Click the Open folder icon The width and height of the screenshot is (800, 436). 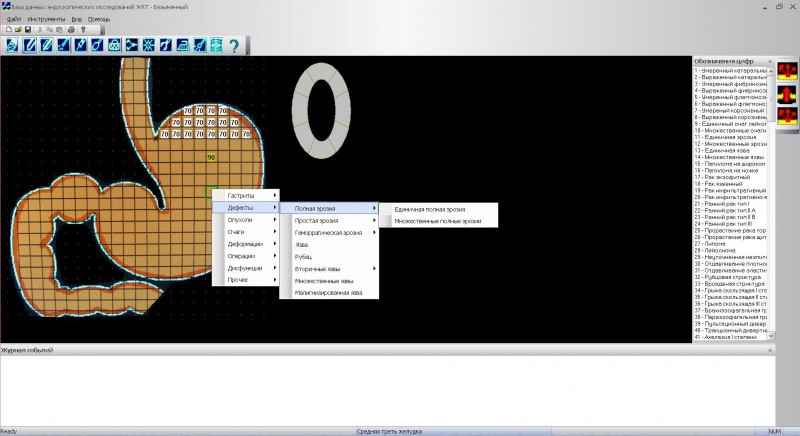(x=18, y=30)
